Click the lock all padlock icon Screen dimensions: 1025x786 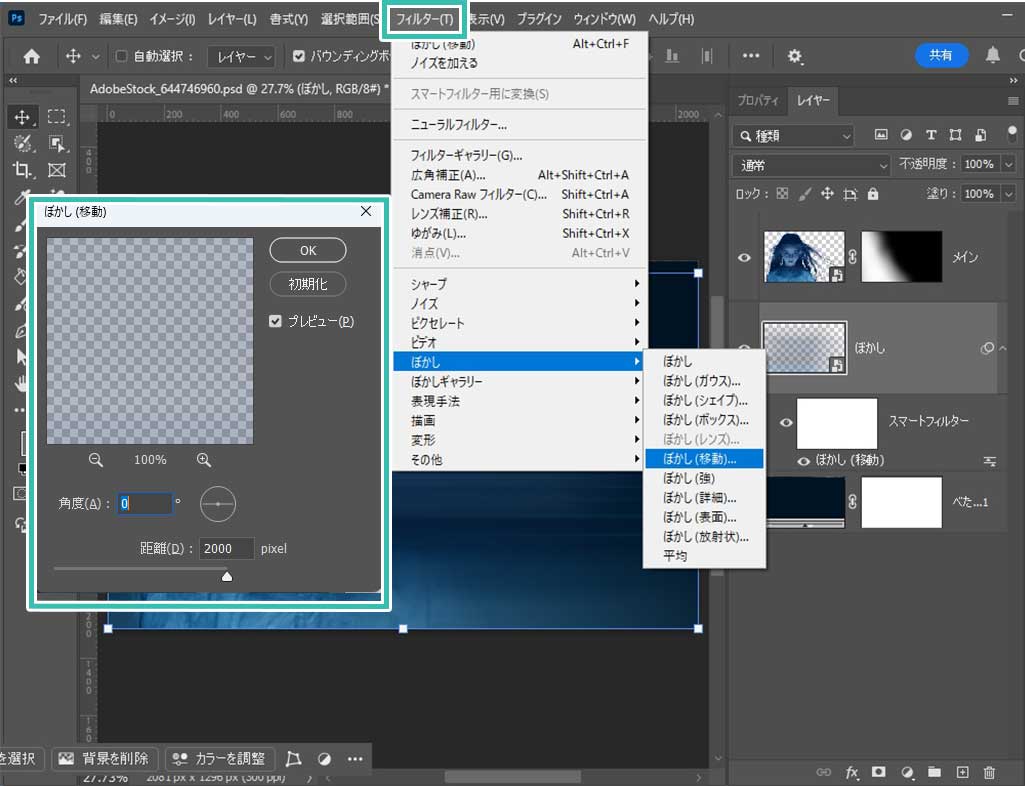(x=873, y=194)
